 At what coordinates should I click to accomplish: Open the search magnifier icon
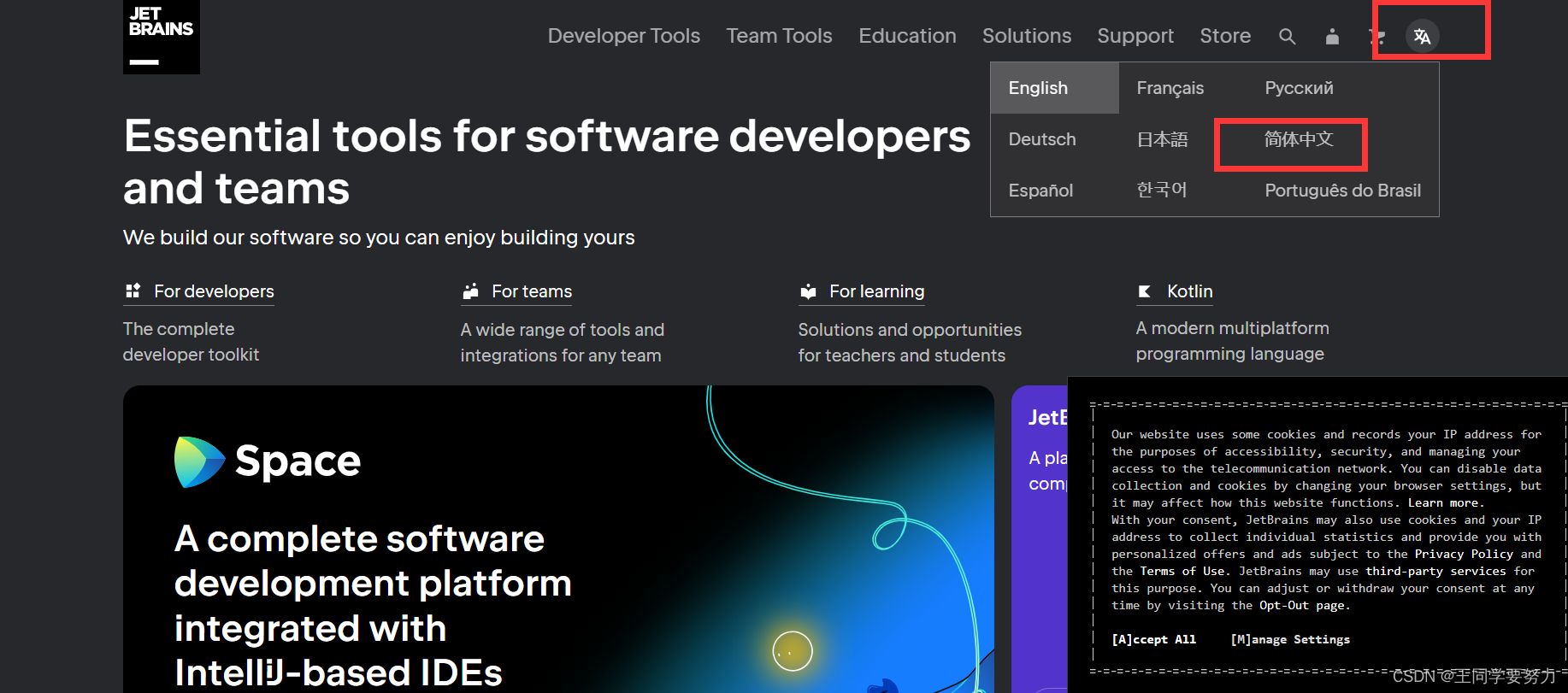[1287, 36]
